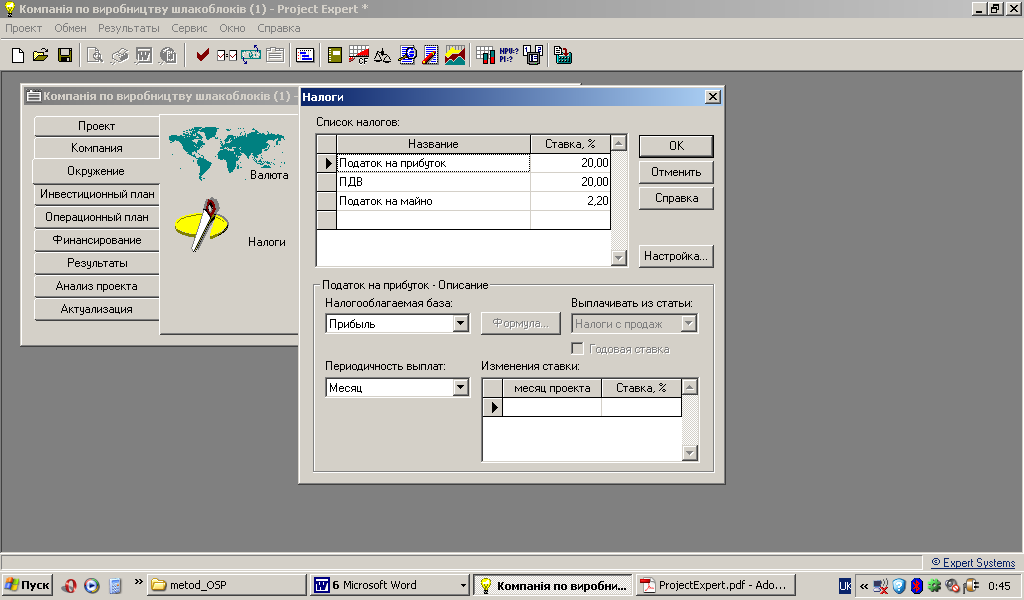The image size is (1024, 600).
Task: Expand the Выплачивать из статьи dropdown
Action: point(689,323)
